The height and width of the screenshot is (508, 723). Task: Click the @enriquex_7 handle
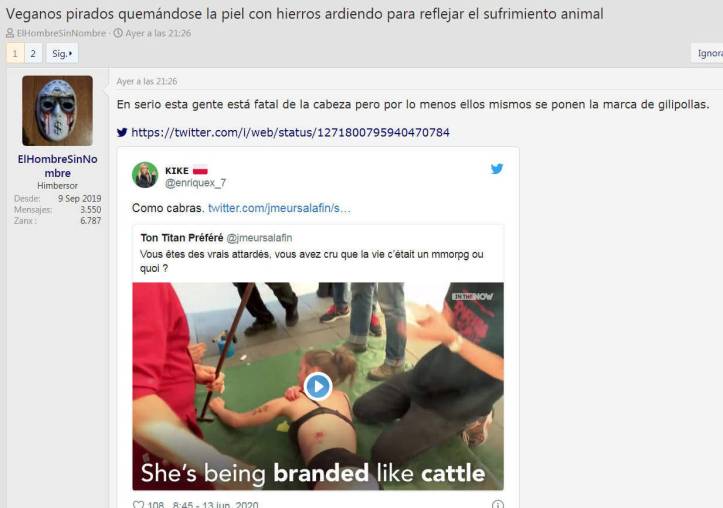(x=196, y=183)
